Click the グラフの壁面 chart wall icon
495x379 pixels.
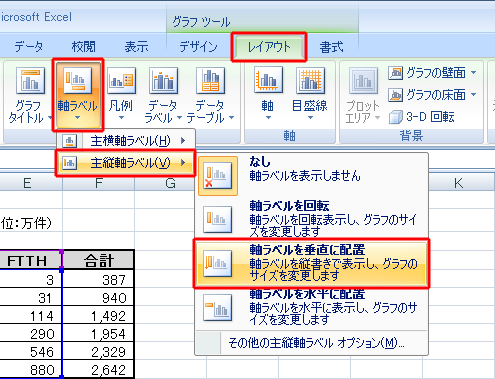coord(395,73)
